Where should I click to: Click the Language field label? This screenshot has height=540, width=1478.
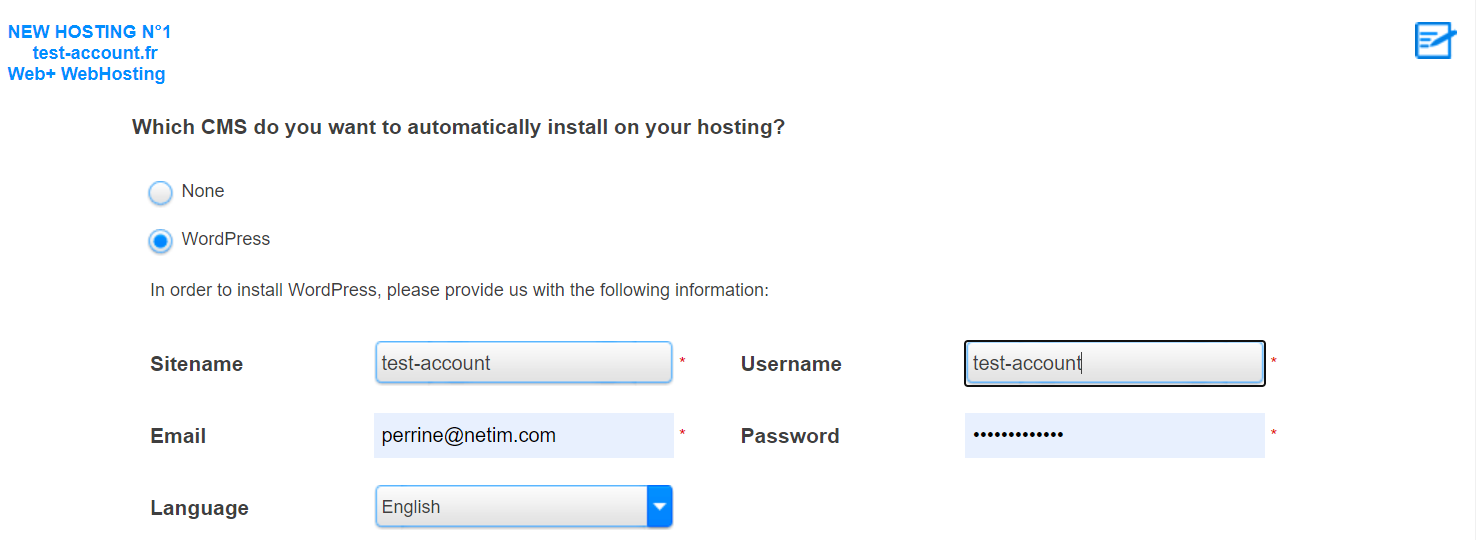click(x=200, y=508)
